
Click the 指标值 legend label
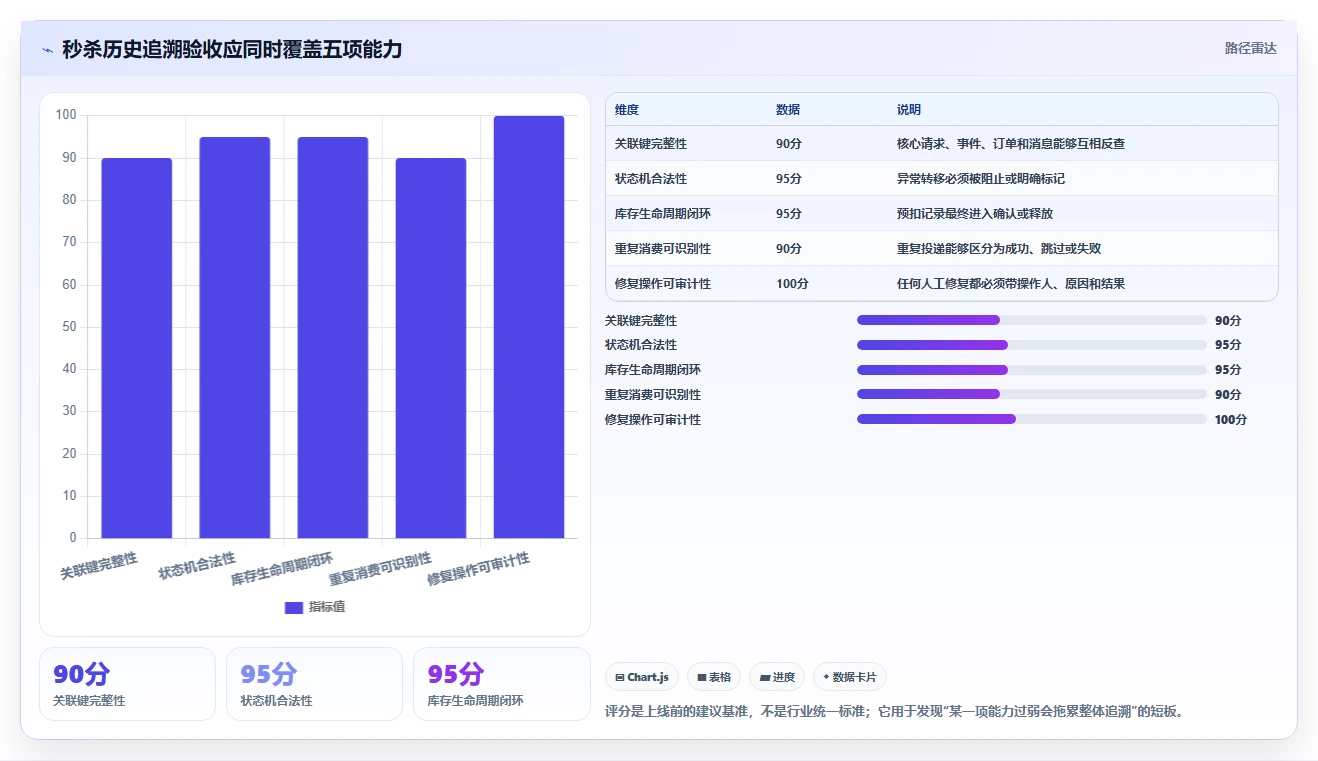327,607
